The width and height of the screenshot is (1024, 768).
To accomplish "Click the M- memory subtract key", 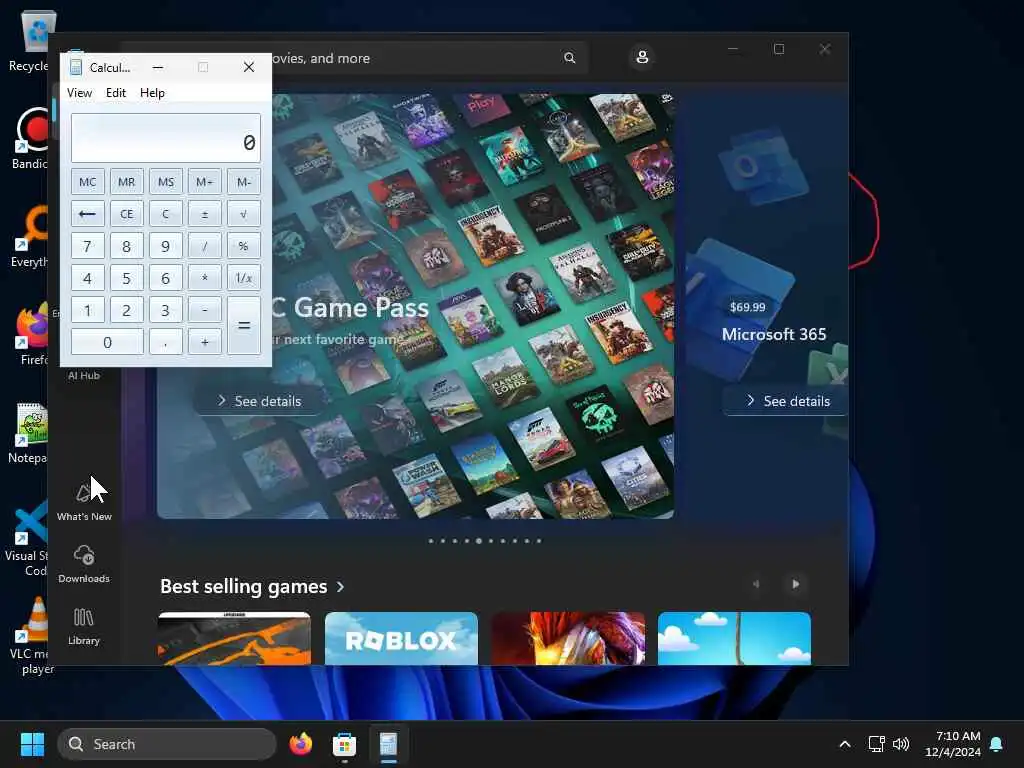I will 244,182.
